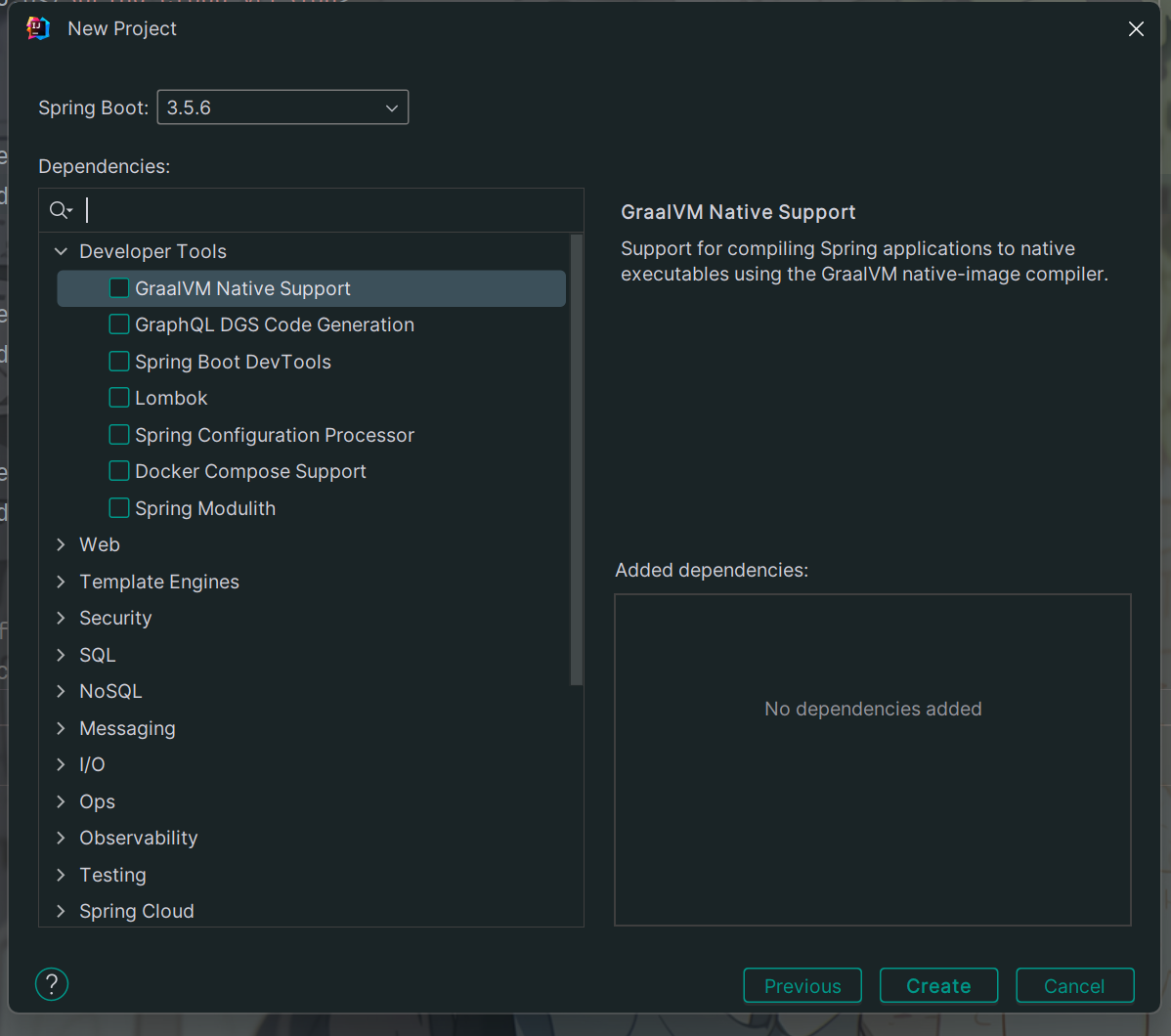Screen dimensions: 1171x1036
Task: Enable Docker Compose Support checkbox
Action: point(119,471)
